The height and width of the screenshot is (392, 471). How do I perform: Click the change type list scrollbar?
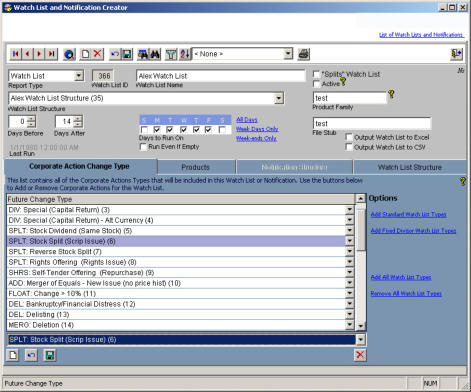tap(361, 263)
